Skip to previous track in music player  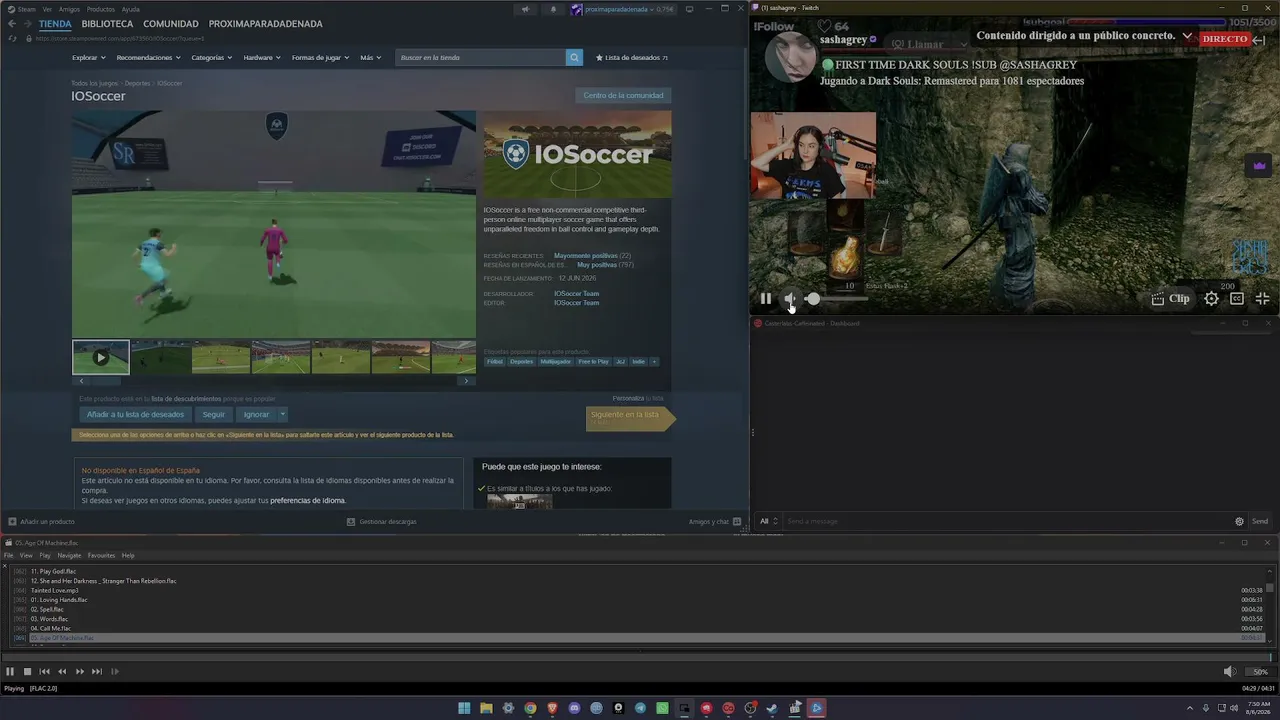tap(45, 672)
